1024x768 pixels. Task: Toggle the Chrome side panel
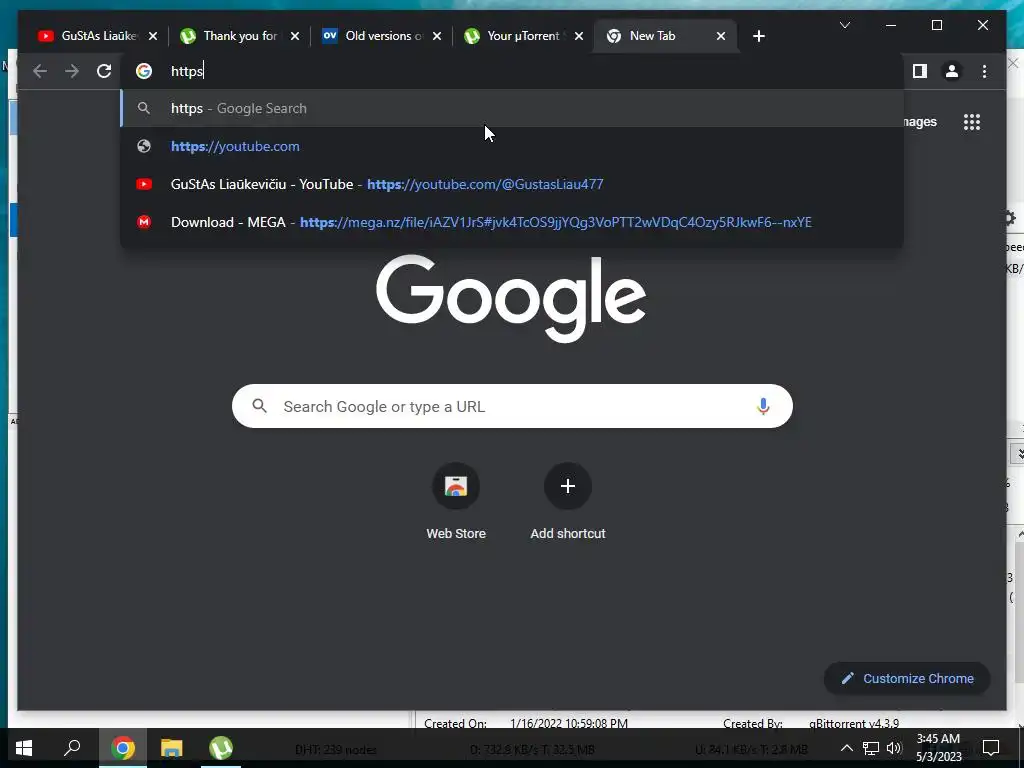[920, 71]
